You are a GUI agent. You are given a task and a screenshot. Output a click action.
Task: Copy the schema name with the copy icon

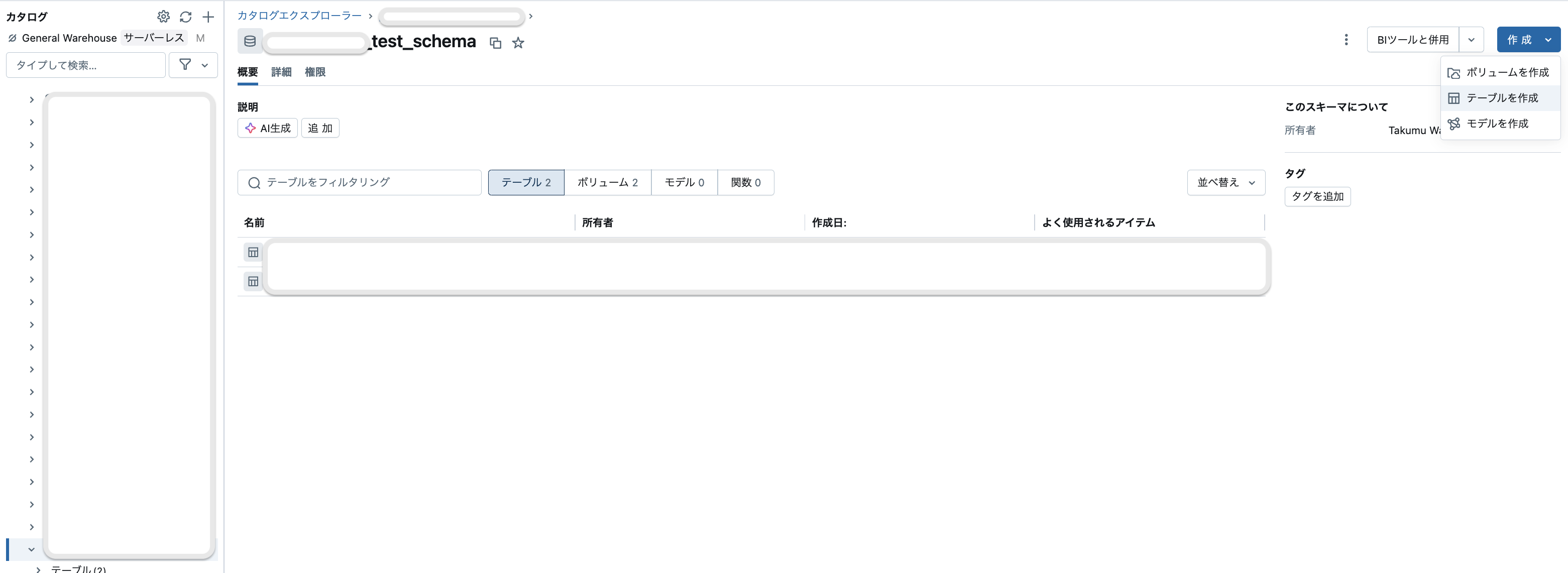click(x=495, y=43)
